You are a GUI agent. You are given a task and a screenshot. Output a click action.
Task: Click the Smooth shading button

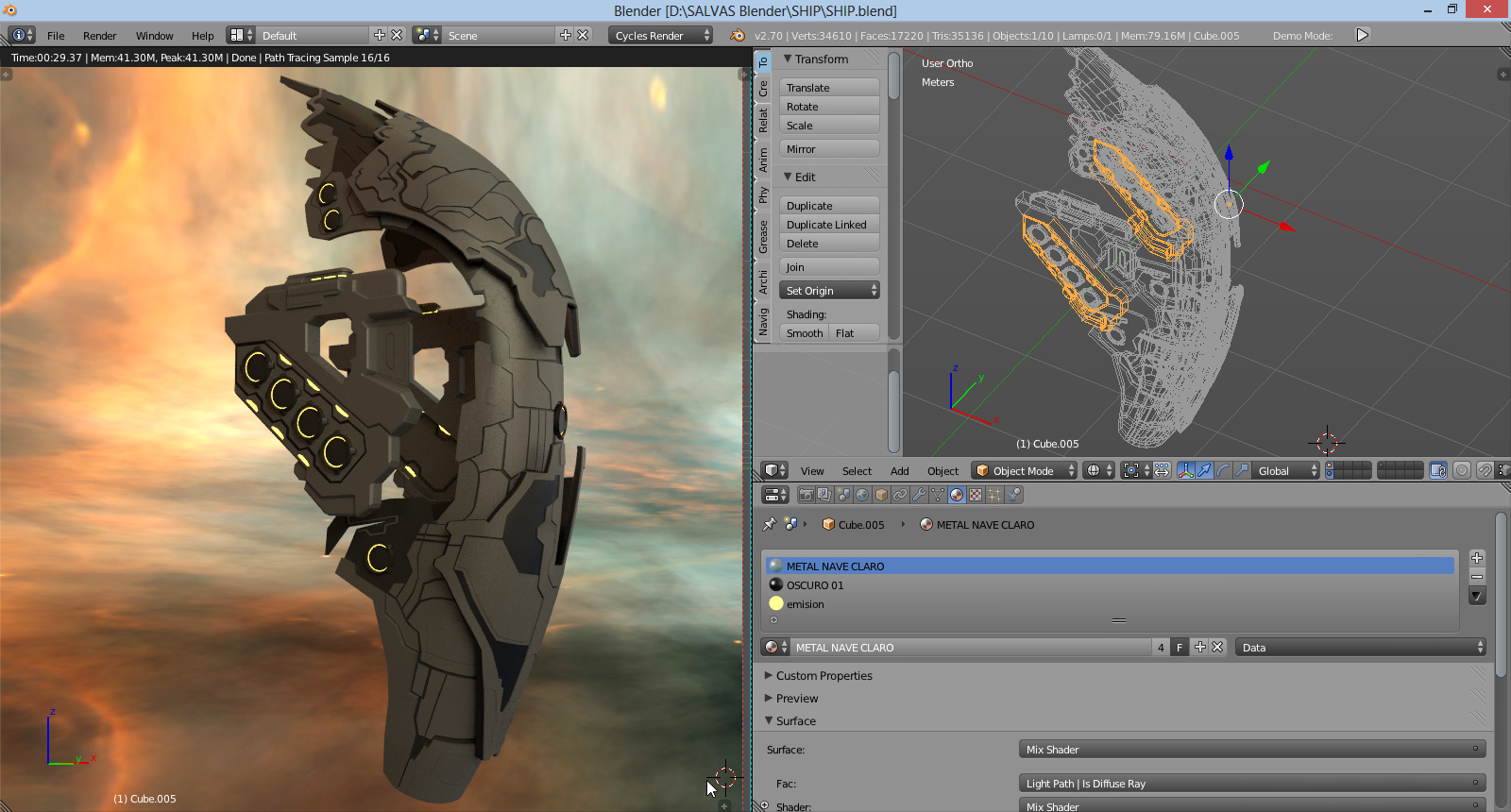[x=804, y=333]
